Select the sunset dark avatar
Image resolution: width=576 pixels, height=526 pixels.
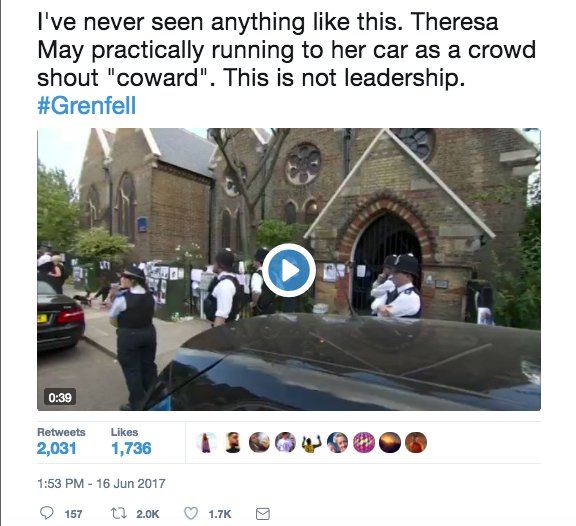click(390, 442)
